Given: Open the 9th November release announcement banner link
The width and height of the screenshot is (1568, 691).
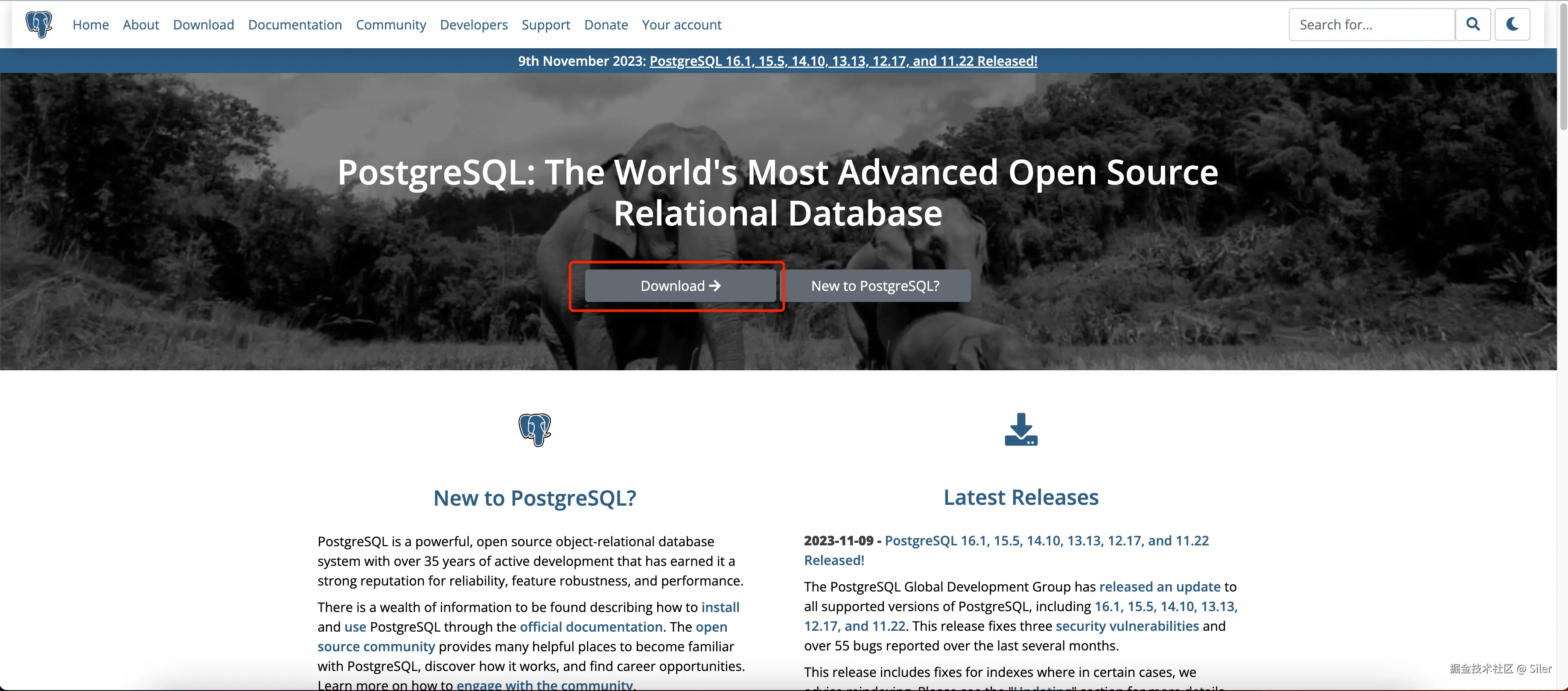Looking at the screenshot, I should [x=843, y=61].
